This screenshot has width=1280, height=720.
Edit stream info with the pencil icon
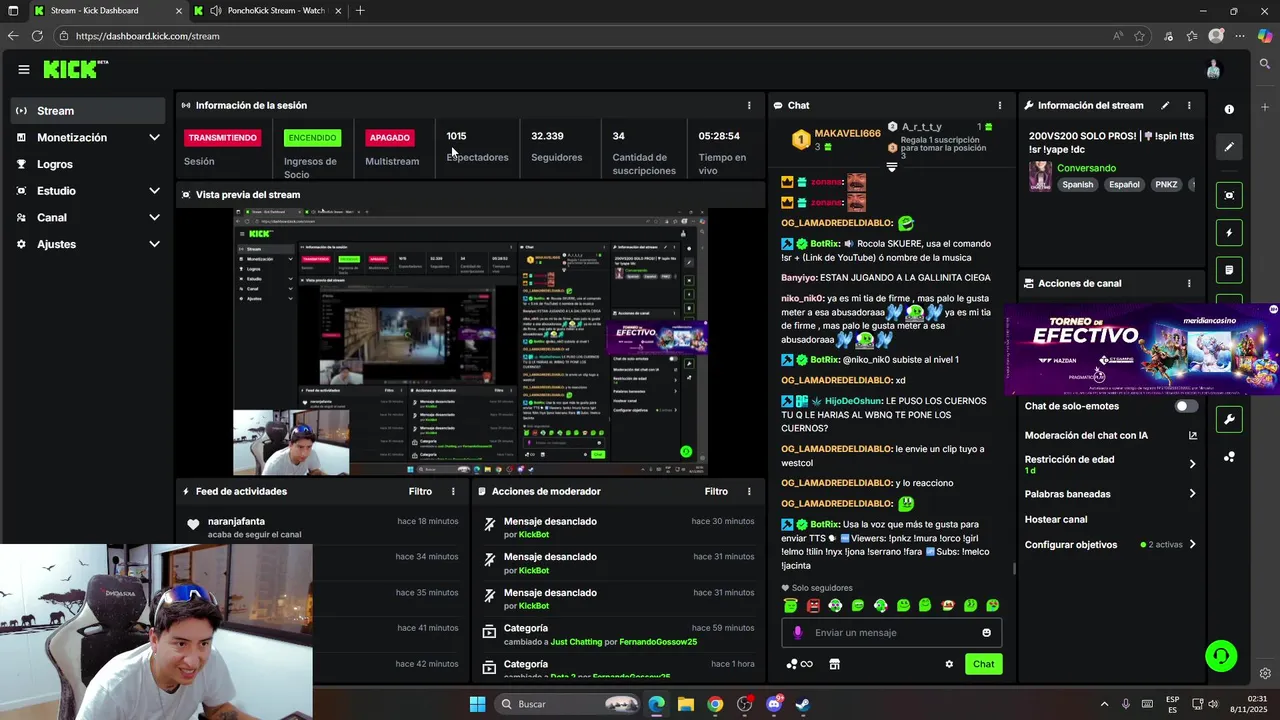point(1165,105)
